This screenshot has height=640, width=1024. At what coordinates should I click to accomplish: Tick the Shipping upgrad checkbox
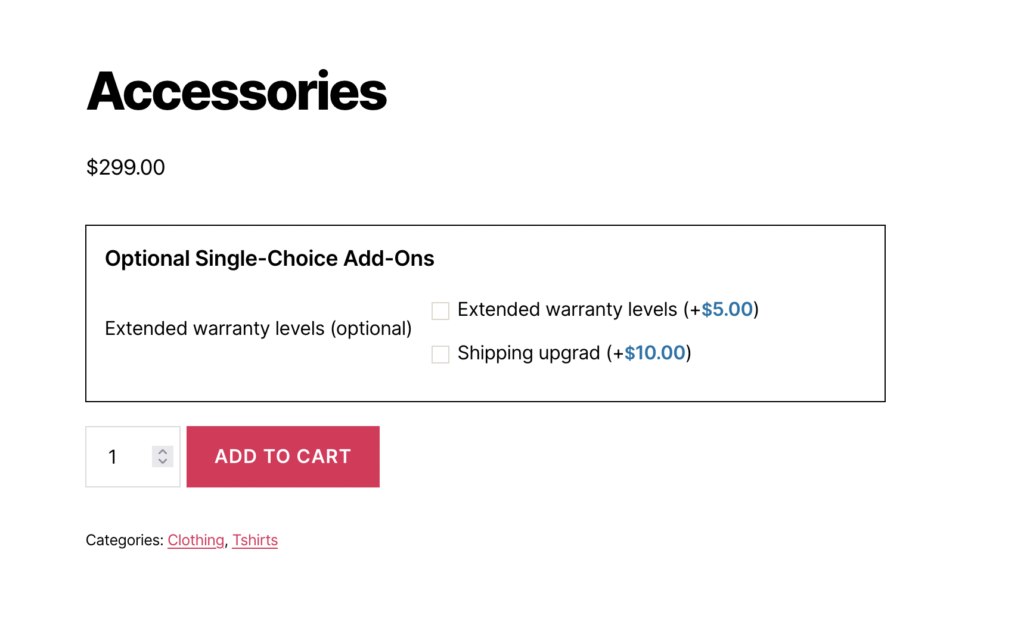point(440,354)
